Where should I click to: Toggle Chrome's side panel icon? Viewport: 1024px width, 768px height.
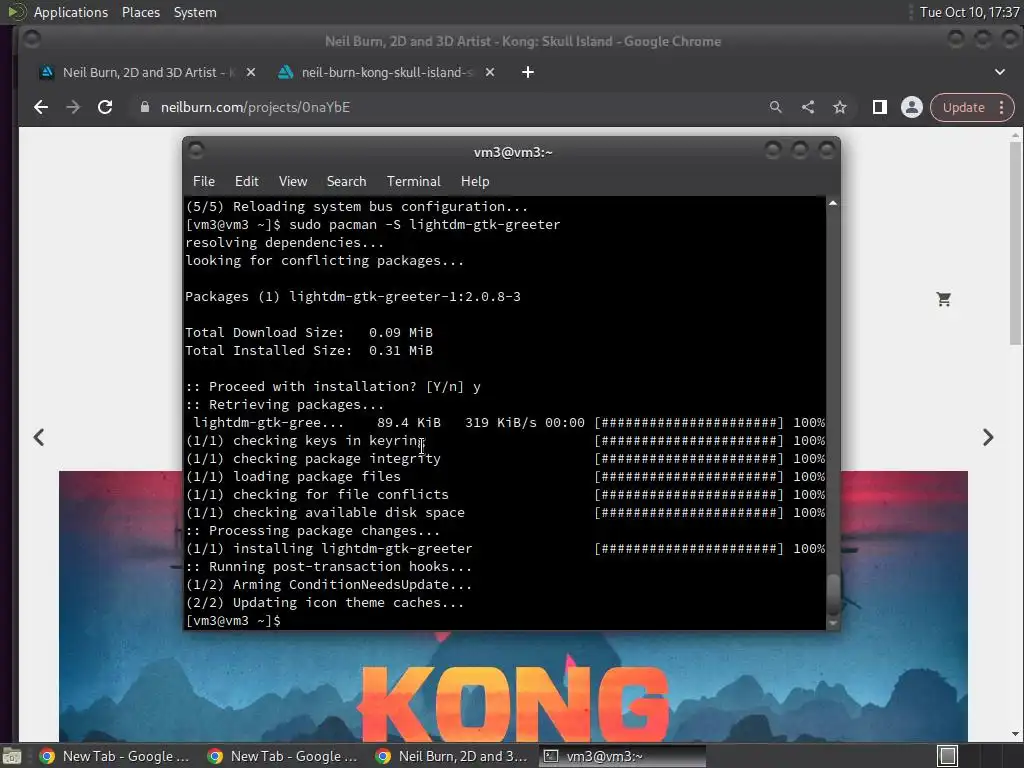click(x=880, y=107)
